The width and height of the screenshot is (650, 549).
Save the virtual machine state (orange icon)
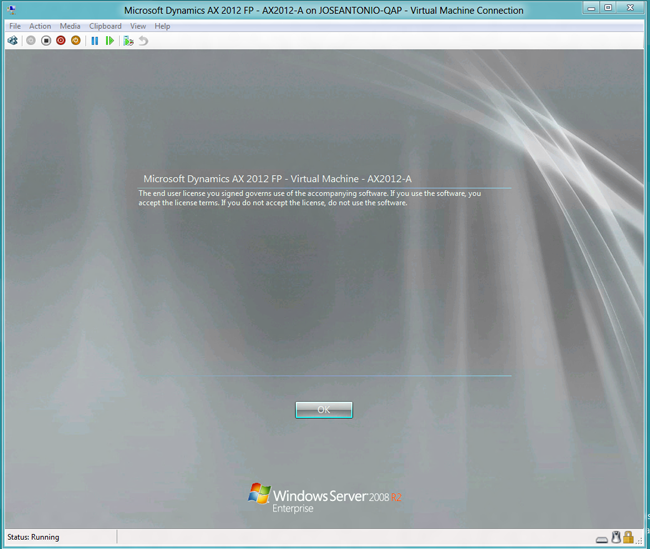tap(76, 41)
